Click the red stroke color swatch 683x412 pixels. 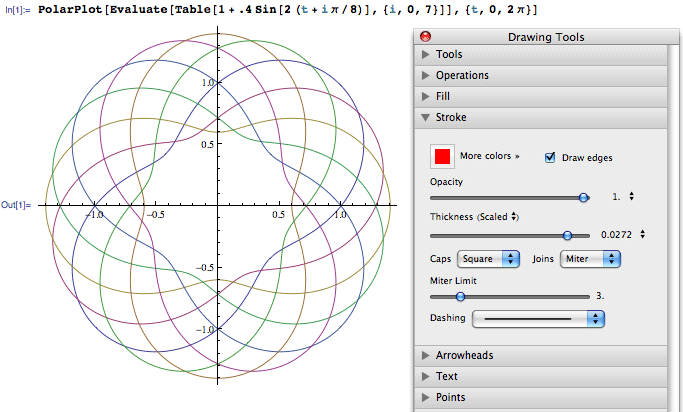pos(442,157)
